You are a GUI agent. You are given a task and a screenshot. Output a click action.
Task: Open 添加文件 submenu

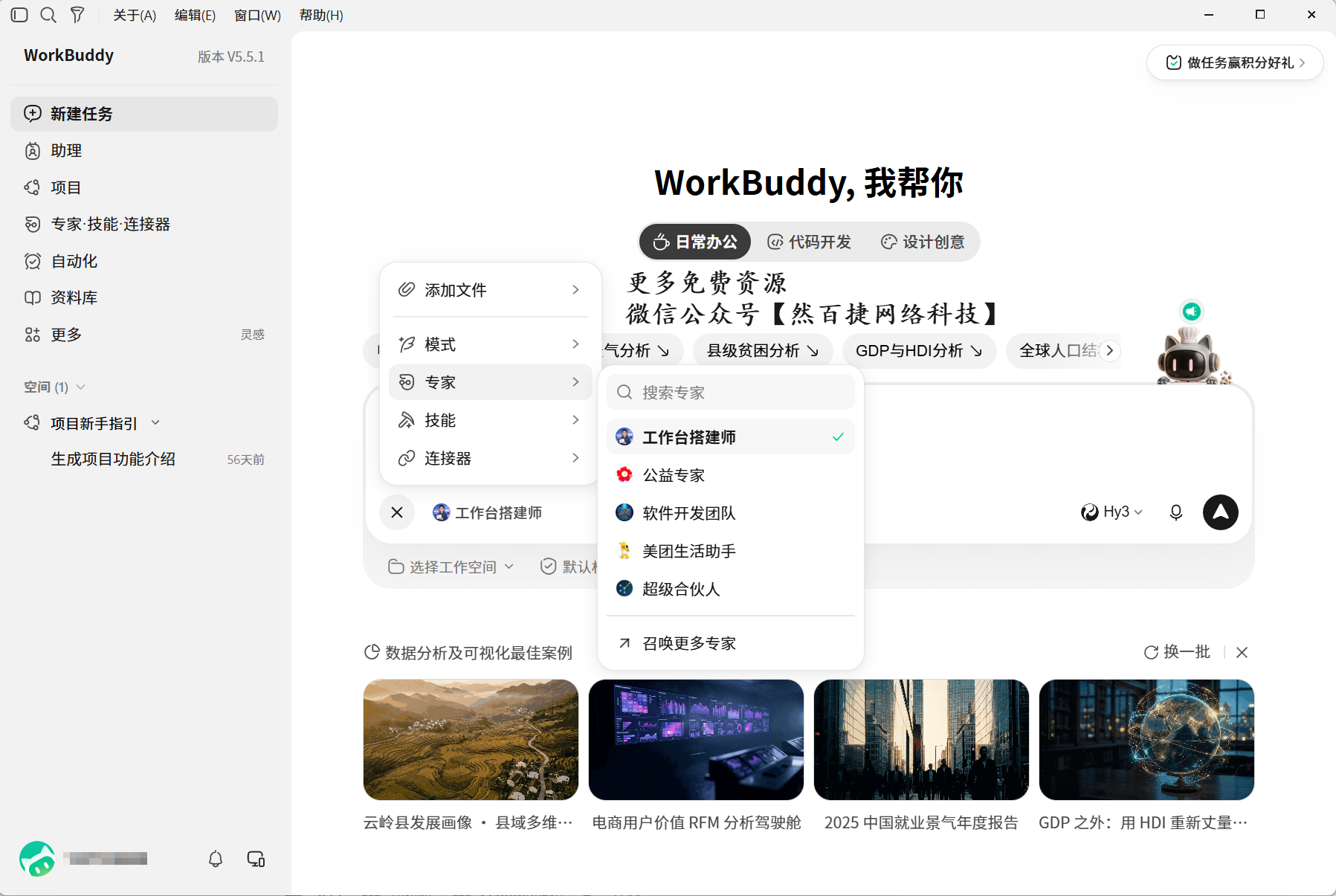(490, 290)
